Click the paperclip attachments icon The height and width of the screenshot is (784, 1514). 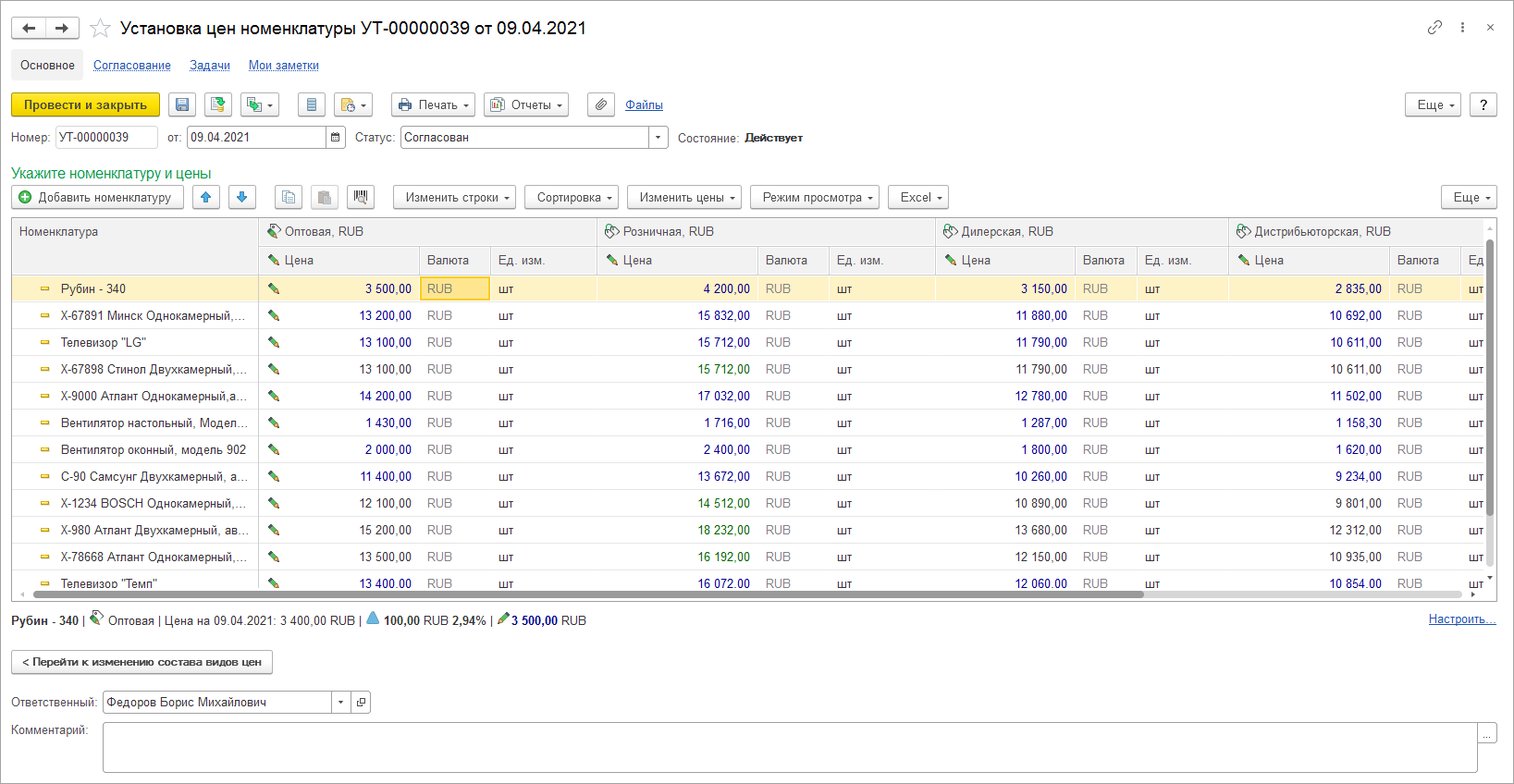pyautogui.click(x=601, y=105)
